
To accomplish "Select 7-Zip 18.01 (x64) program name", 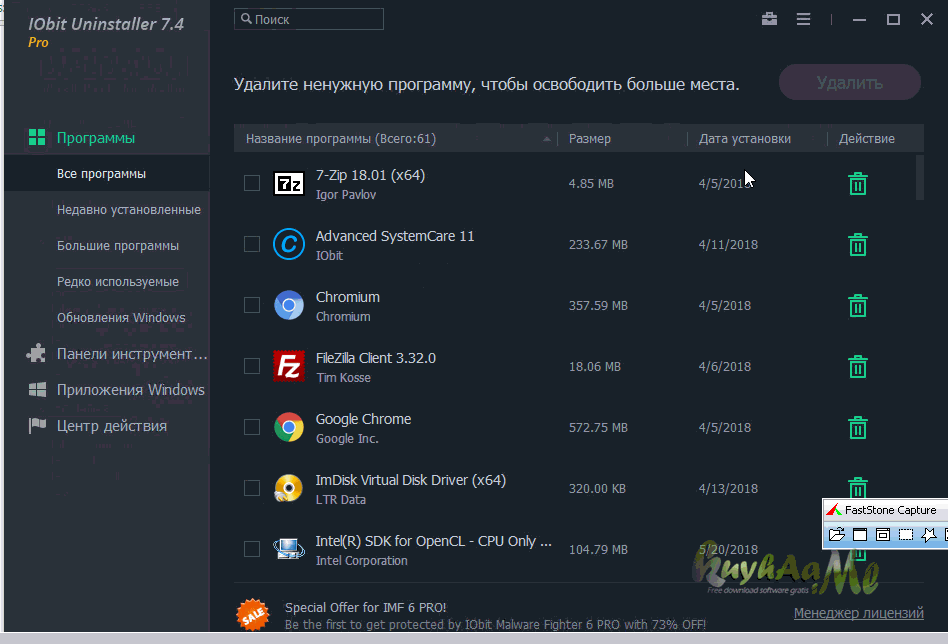I will (370, 175).
